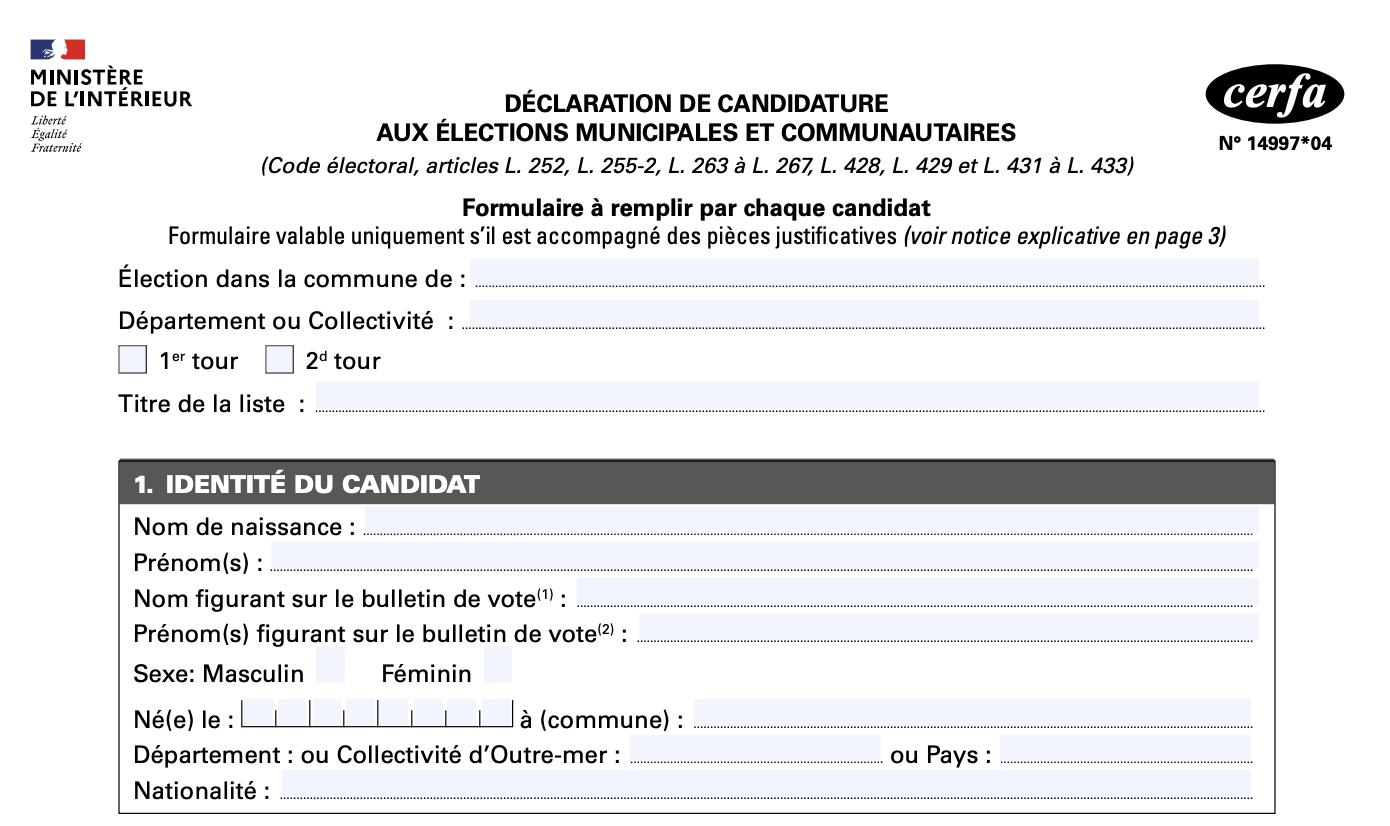Select the Féminin sex checkbox
The image size is (1390, 826).
click(x=497, y=665)
